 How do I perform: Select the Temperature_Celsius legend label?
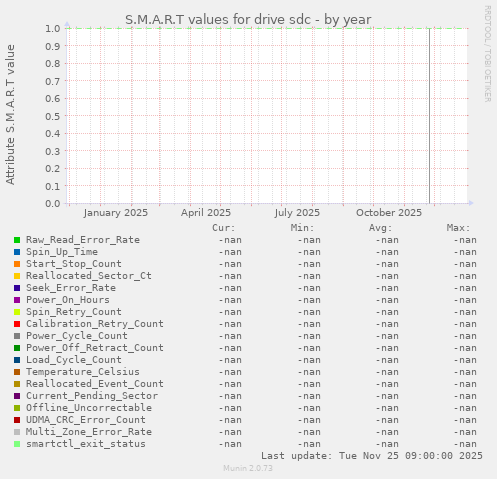83,372
